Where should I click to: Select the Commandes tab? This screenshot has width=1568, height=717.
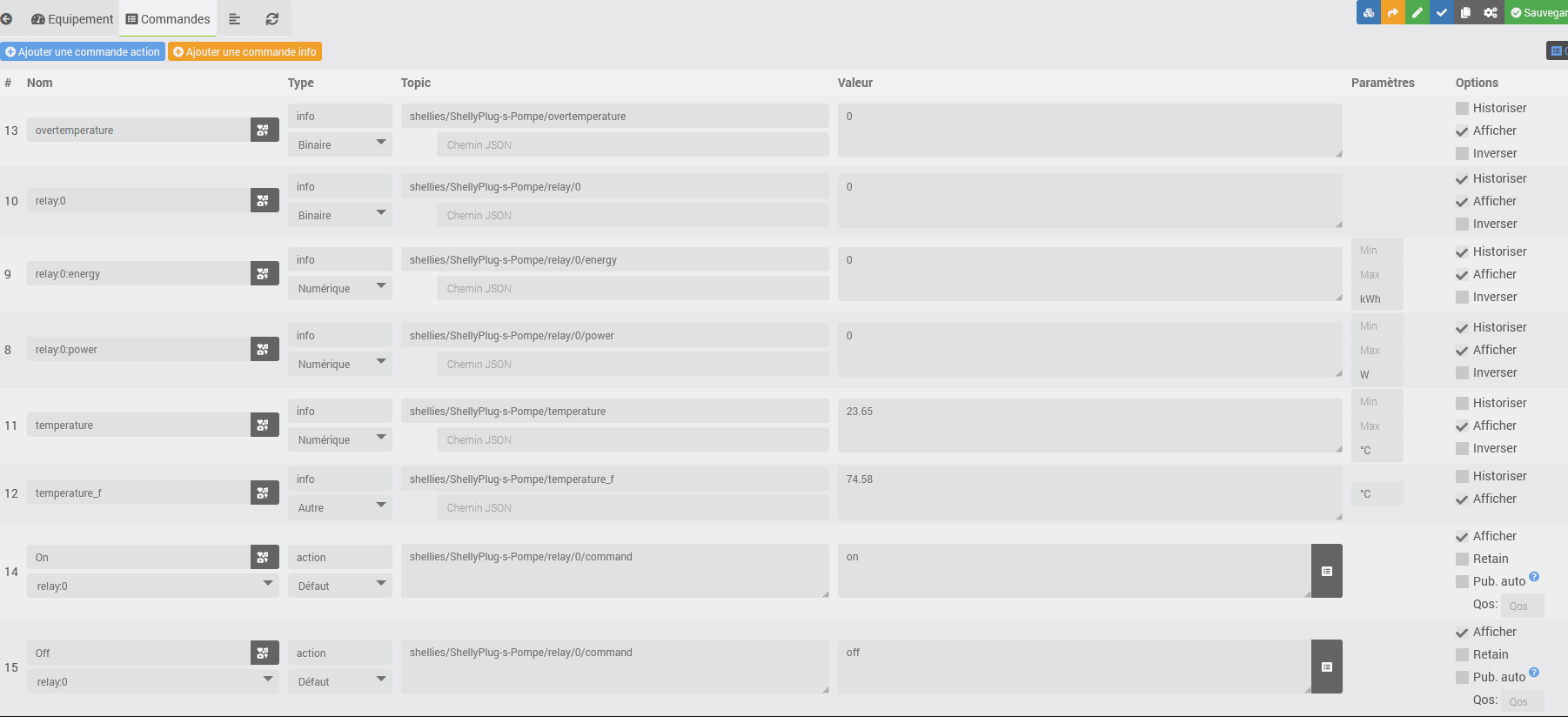click(x=168, y=18)
